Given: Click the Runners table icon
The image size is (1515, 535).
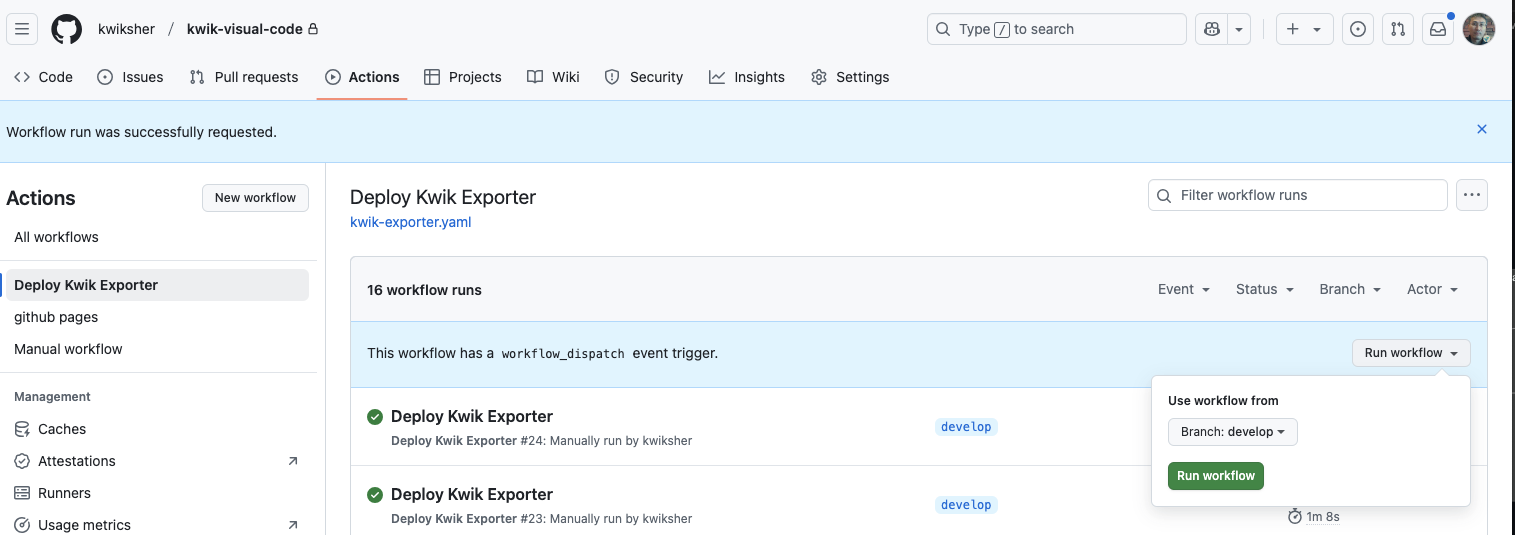Looking at the screenshot, I should tap(22, 493).
